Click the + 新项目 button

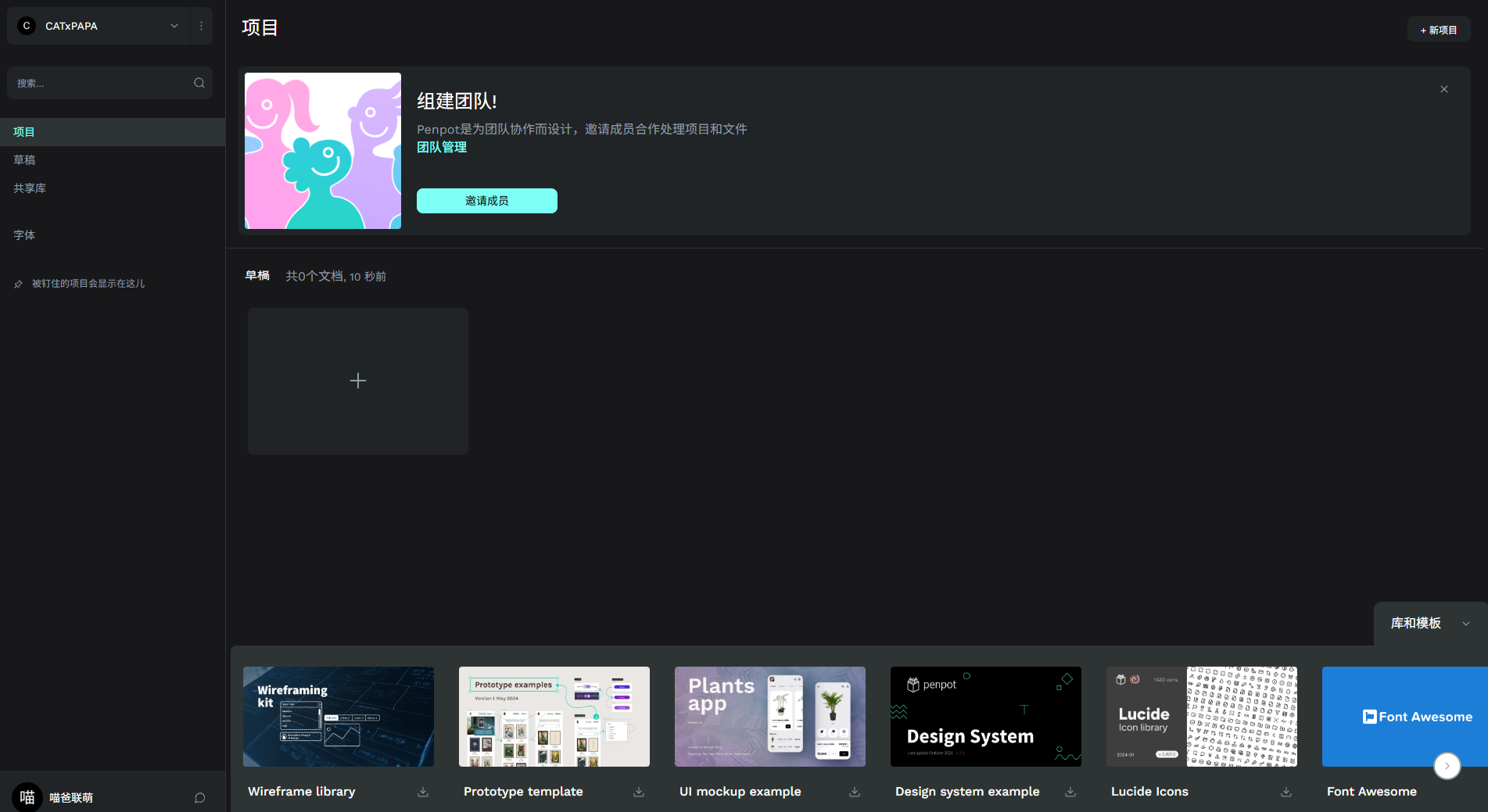tap(1439, 30)
